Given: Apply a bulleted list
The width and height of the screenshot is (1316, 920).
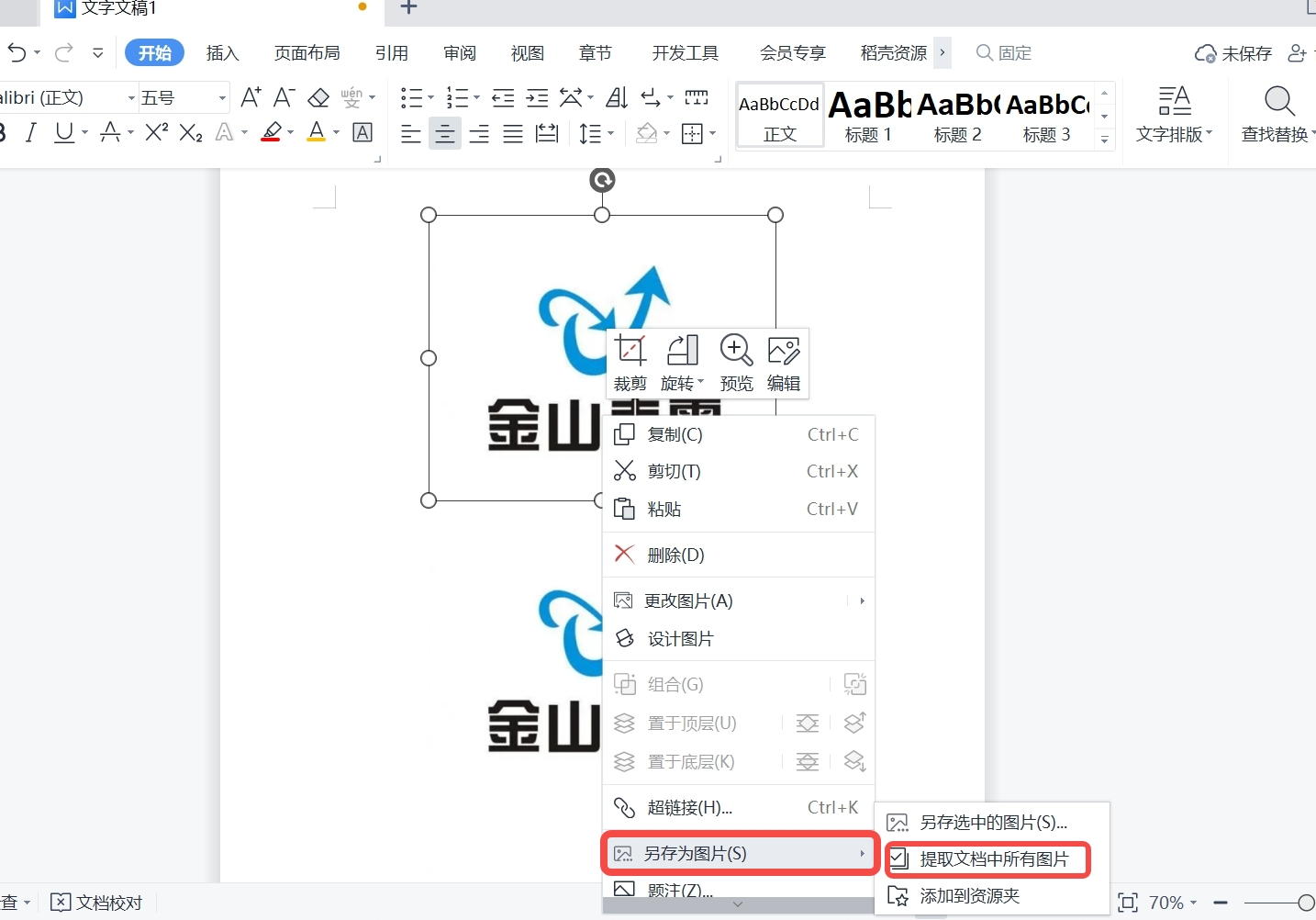Looking at the screenshot, I should tap(412, 97).
